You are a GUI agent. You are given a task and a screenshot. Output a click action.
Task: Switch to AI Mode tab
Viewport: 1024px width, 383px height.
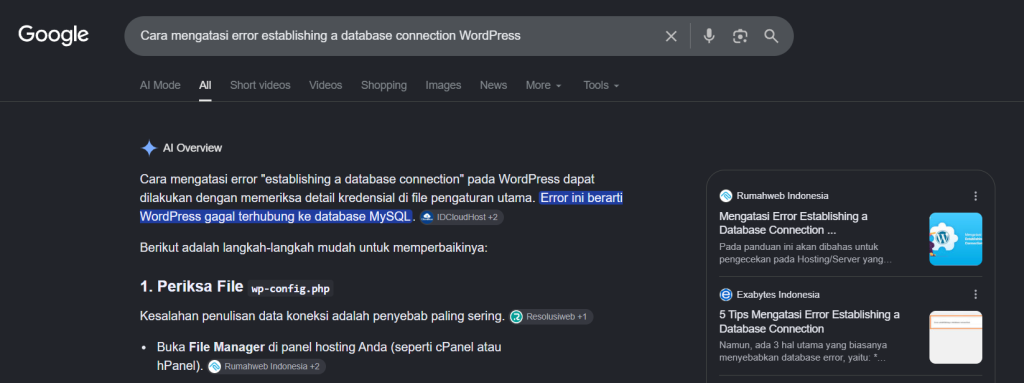click(x=160, y=86)
